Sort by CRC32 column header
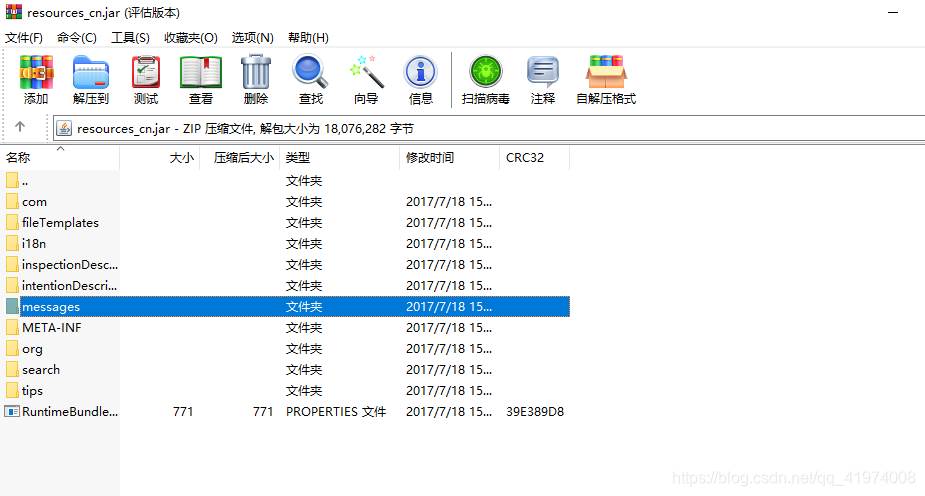The height and width of the screenshot is (496, 925). [534, 158]
